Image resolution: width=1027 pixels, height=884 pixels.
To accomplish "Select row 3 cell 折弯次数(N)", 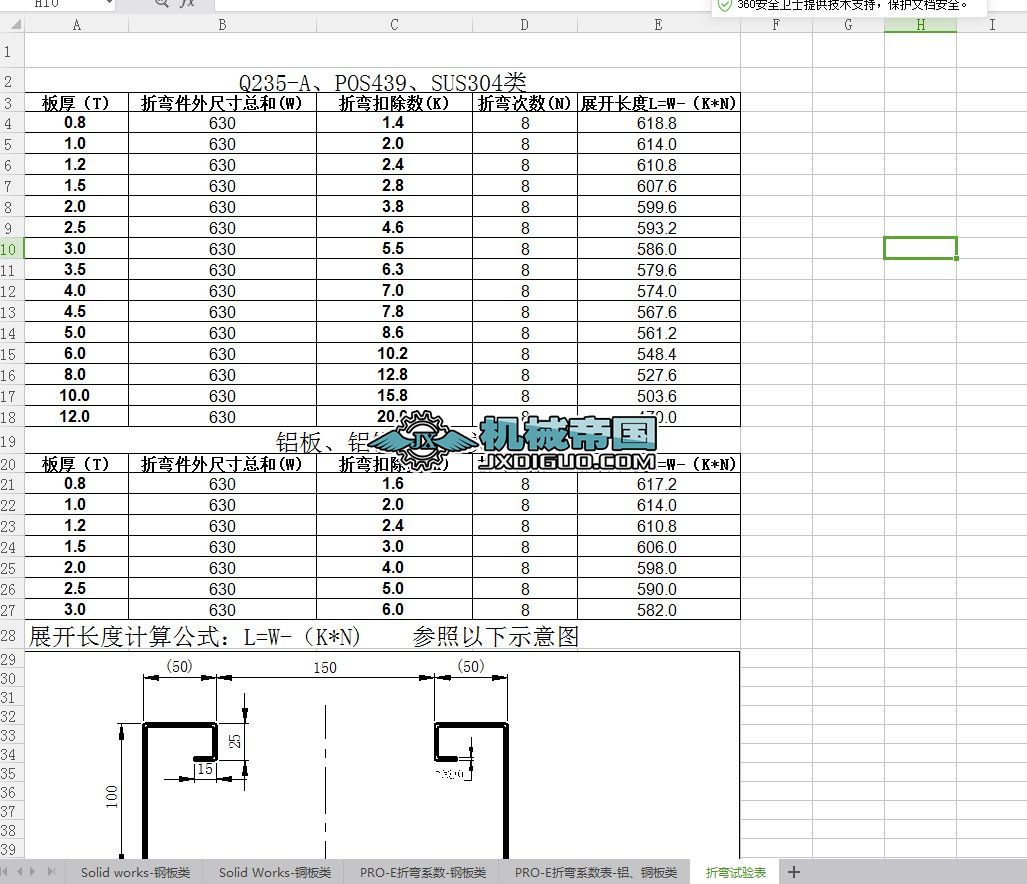I will tap(525, 103).
